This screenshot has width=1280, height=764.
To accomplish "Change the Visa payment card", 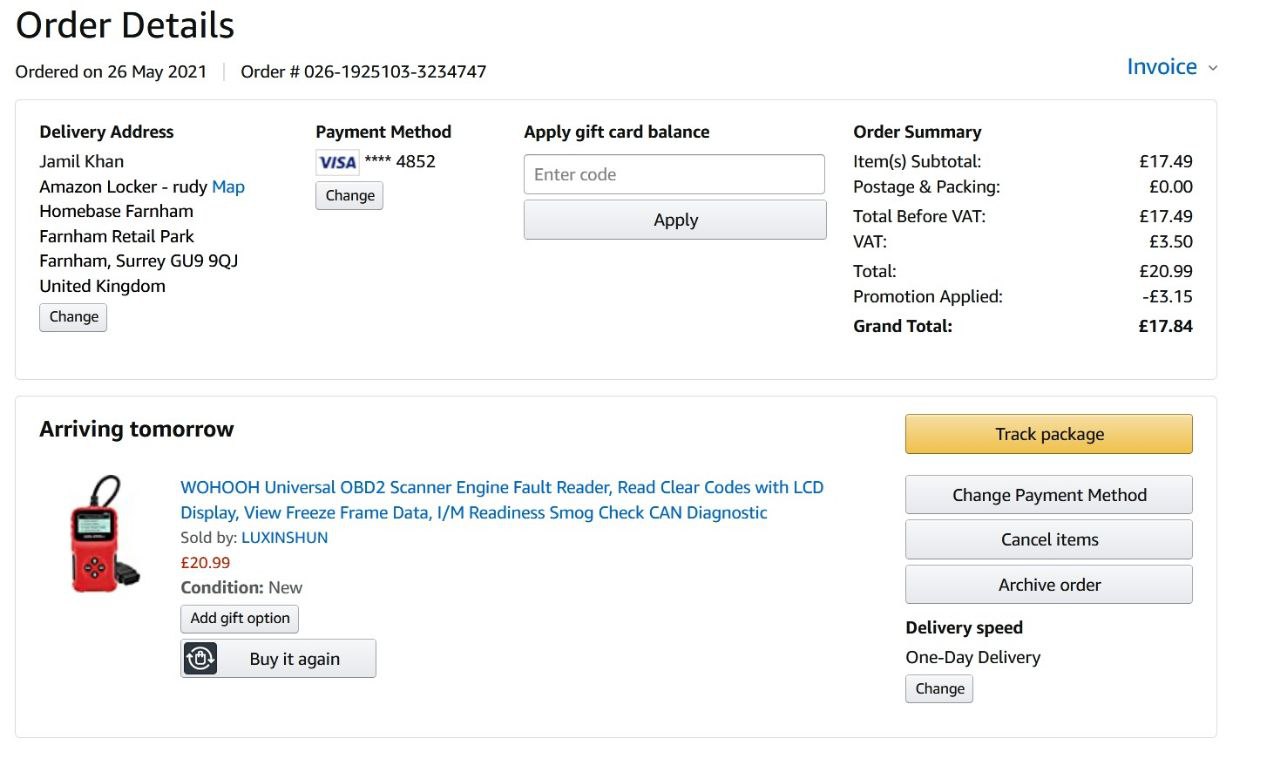I will (x=349, y=196).
